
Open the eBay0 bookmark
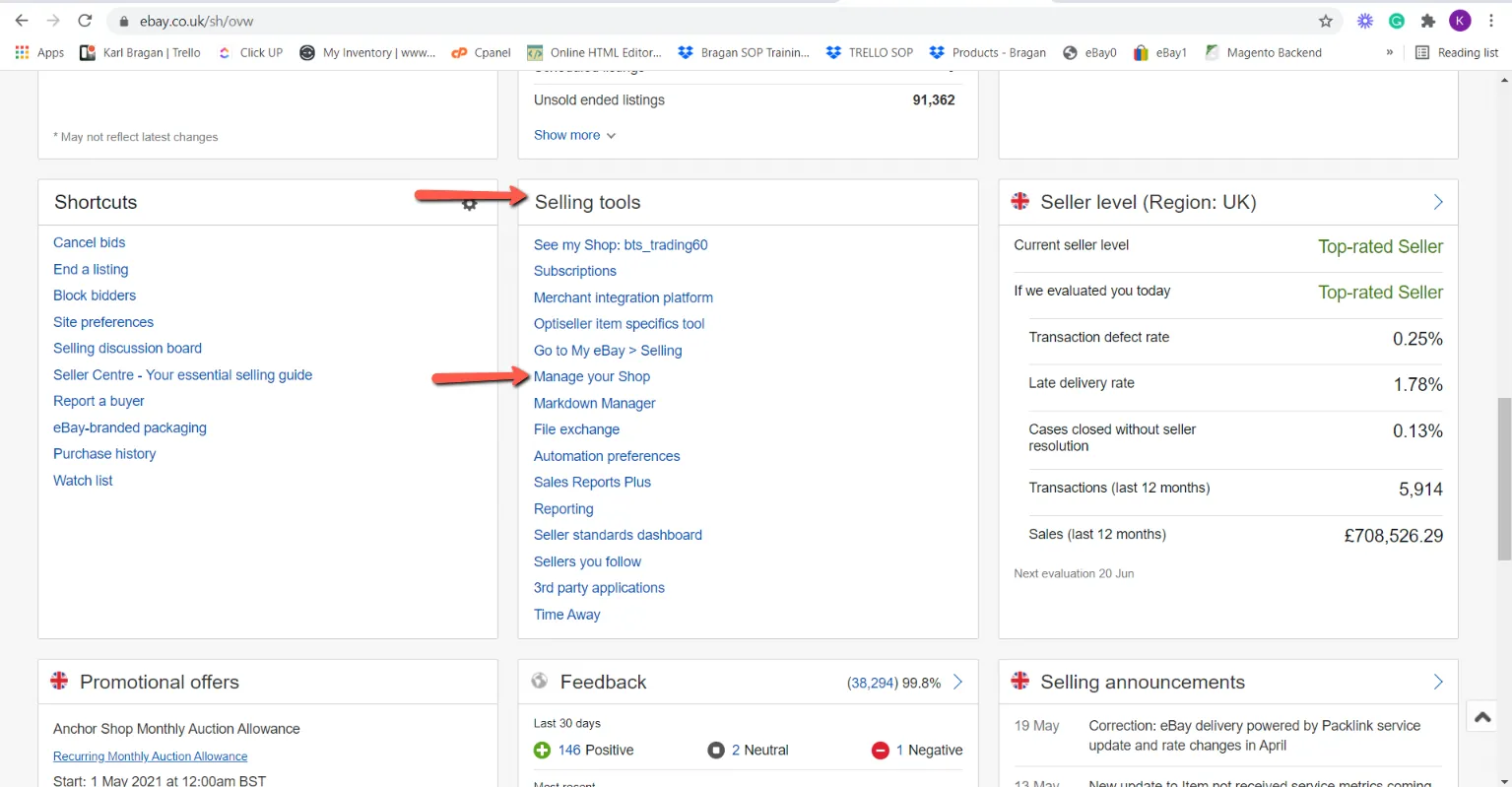click(x=1089, y=52)
